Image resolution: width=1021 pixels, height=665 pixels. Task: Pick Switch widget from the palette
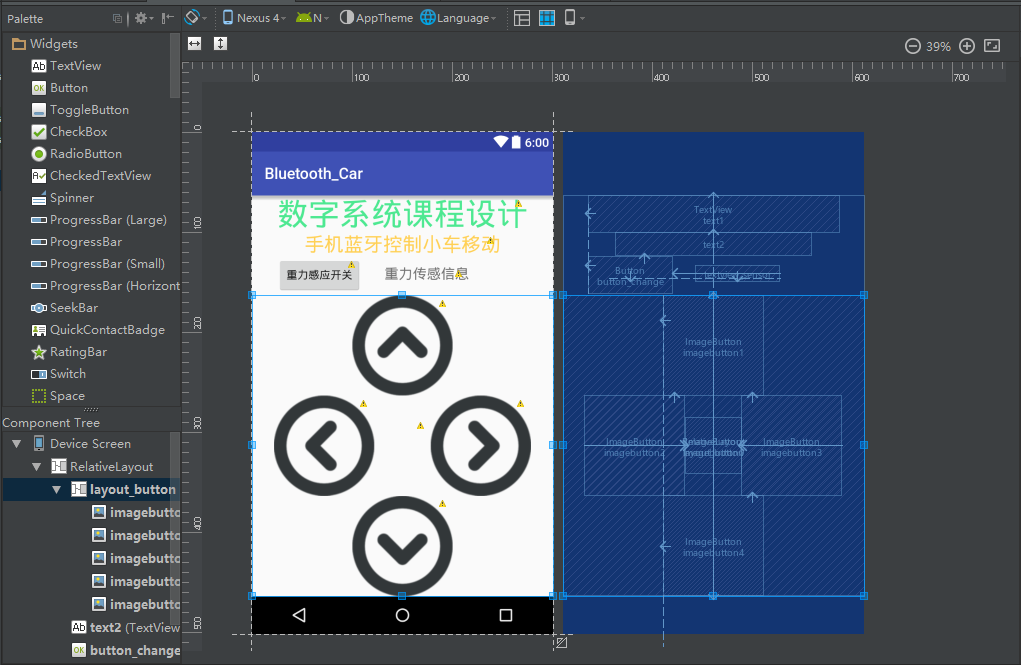[59, 374]
